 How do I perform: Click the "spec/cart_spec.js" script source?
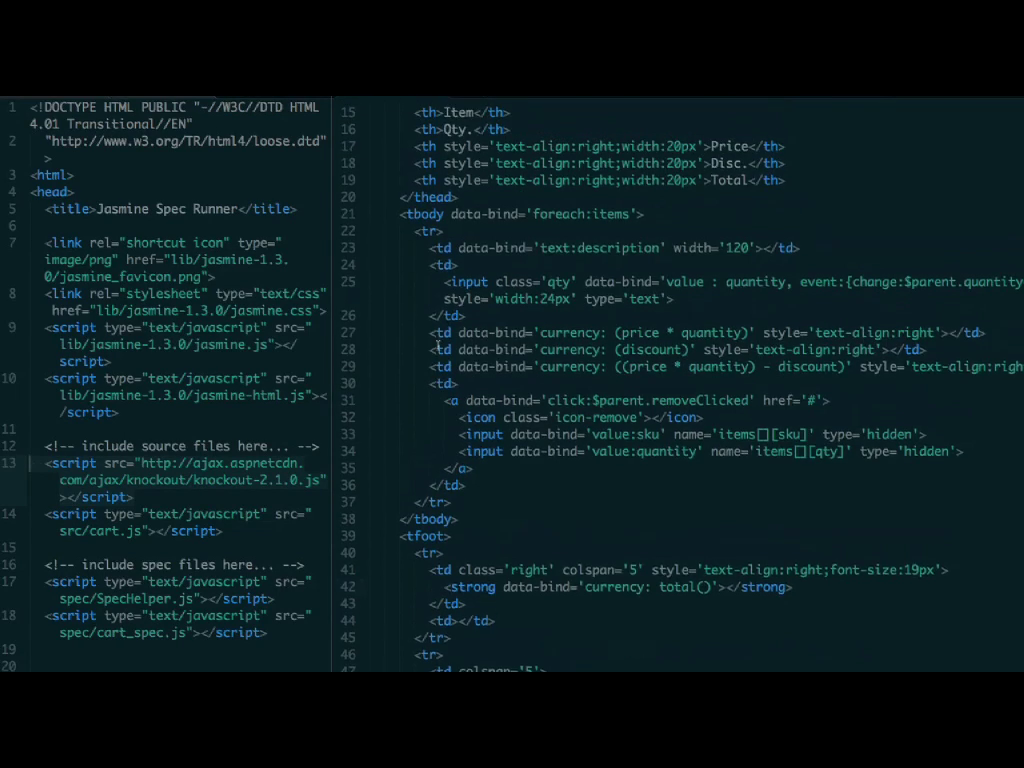click(x=123, y=633)
